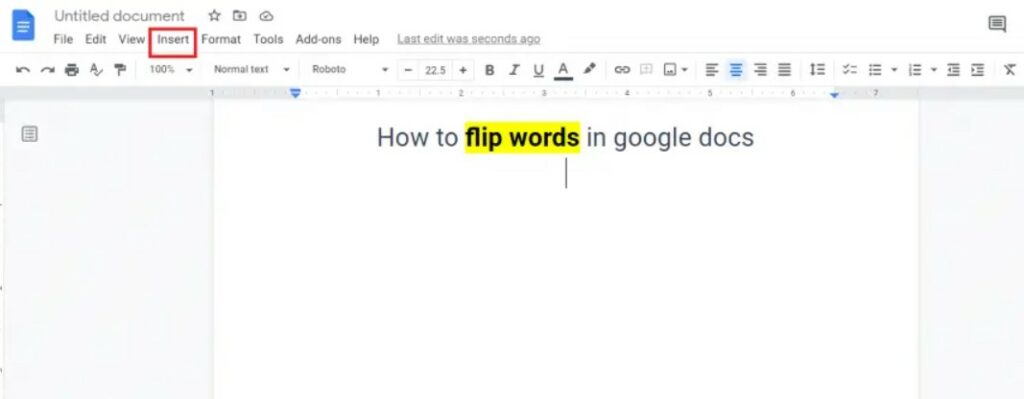Open the text color picker

click(563, 70)
